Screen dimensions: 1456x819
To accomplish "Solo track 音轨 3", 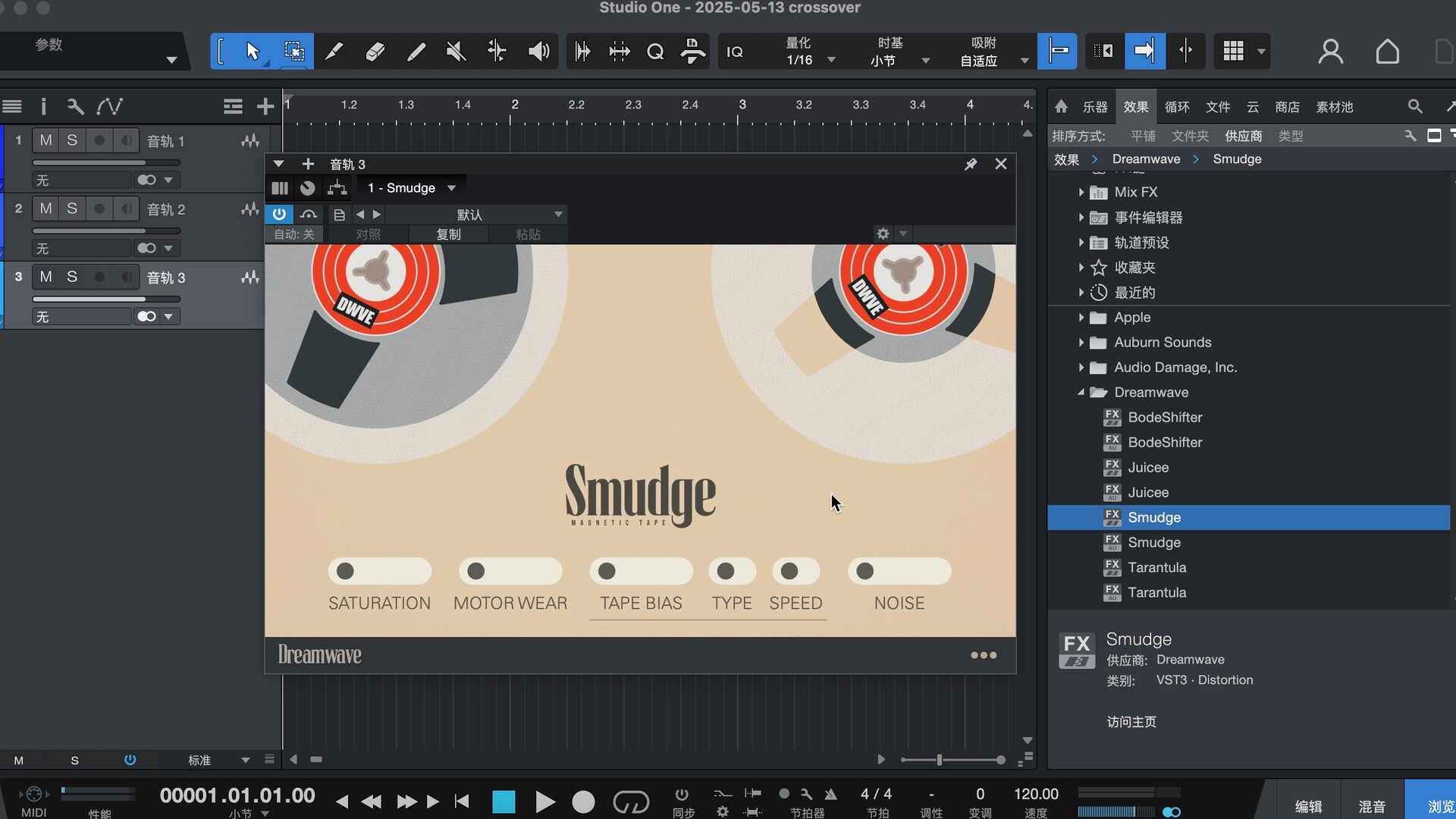I will pos(72,277).
